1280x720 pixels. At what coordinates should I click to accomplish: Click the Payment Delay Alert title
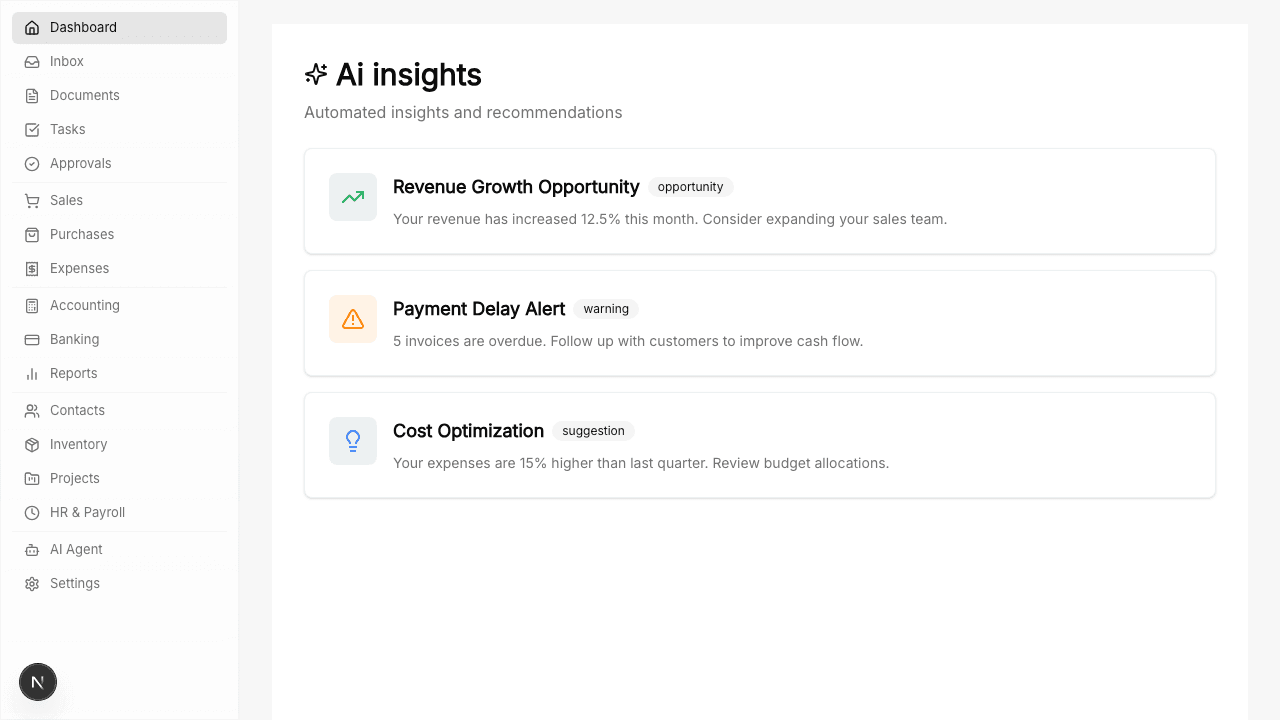tap(479, 309)
